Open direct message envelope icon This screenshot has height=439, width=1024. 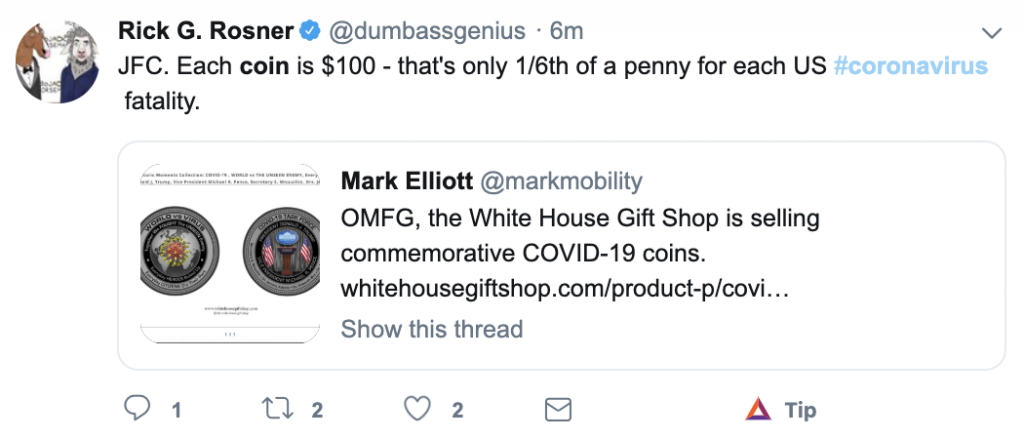(x=557, y=409)
